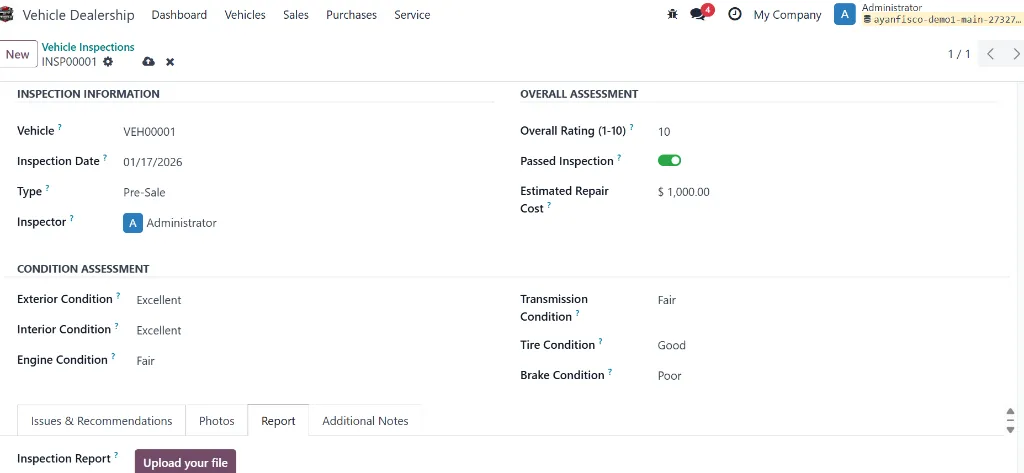Open the debug bug icon
Screen dimensions: 1024x473
[x=673, y=14]
